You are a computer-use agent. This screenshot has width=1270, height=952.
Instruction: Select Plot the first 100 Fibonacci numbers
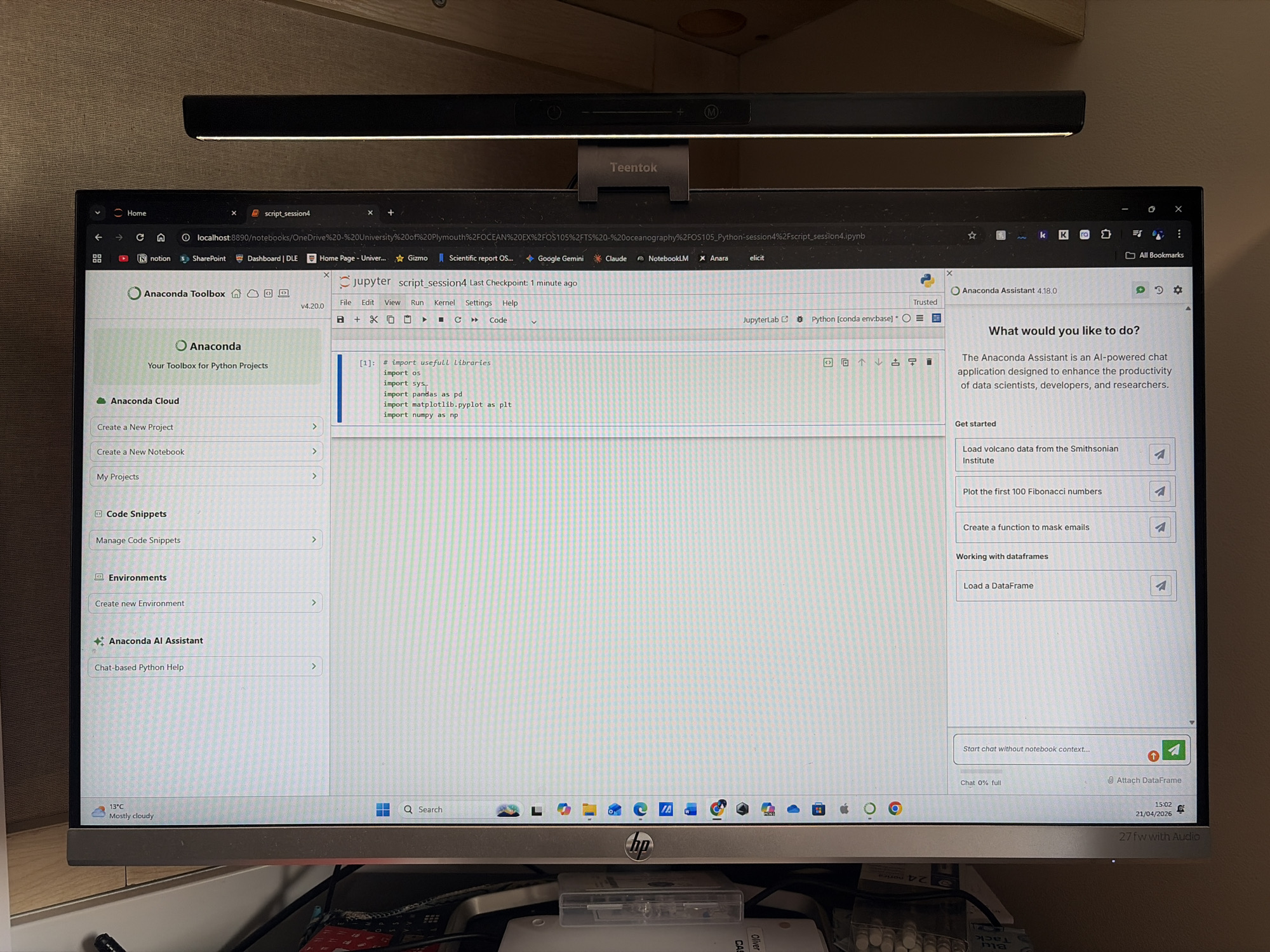(x=1065, y=491)
